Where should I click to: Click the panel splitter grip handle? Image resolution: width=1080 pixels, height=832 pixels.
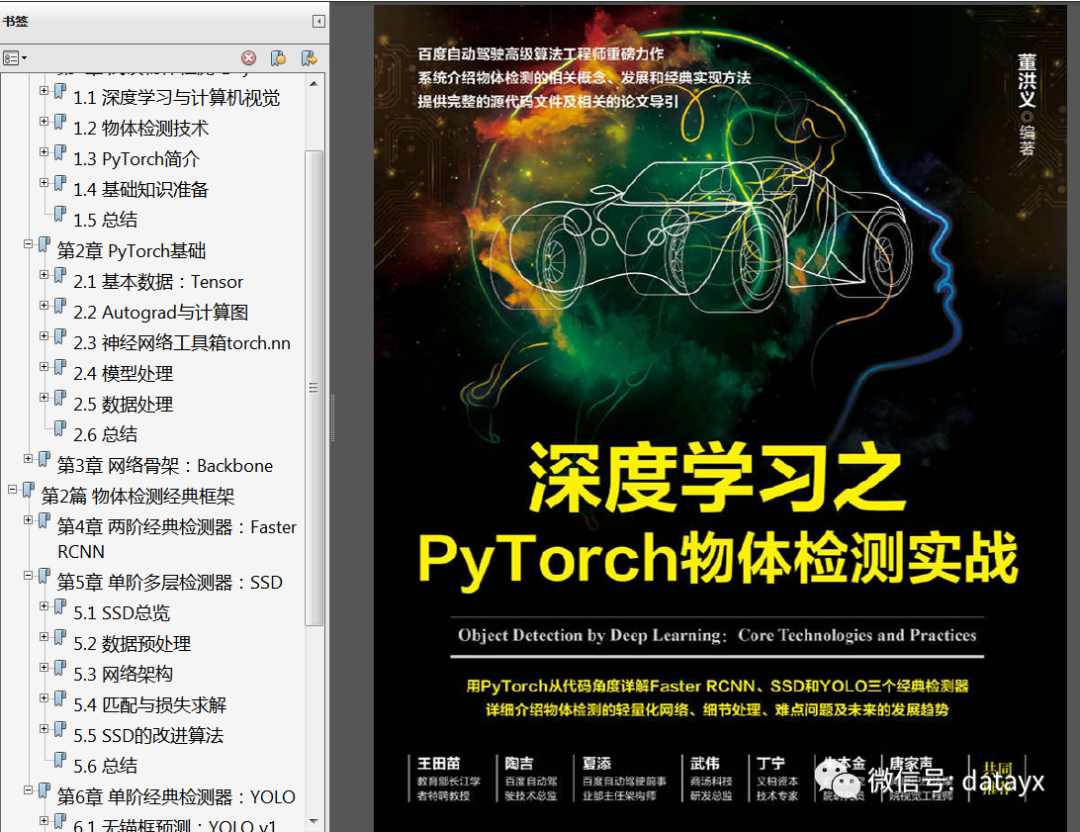pos(333,417)
